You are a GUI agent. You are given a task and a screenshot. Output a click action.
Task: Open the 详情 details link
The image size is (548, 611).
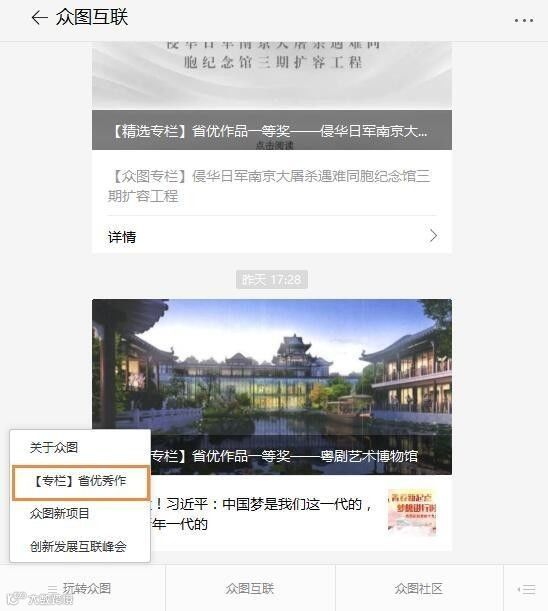click(x=272, y=236)
